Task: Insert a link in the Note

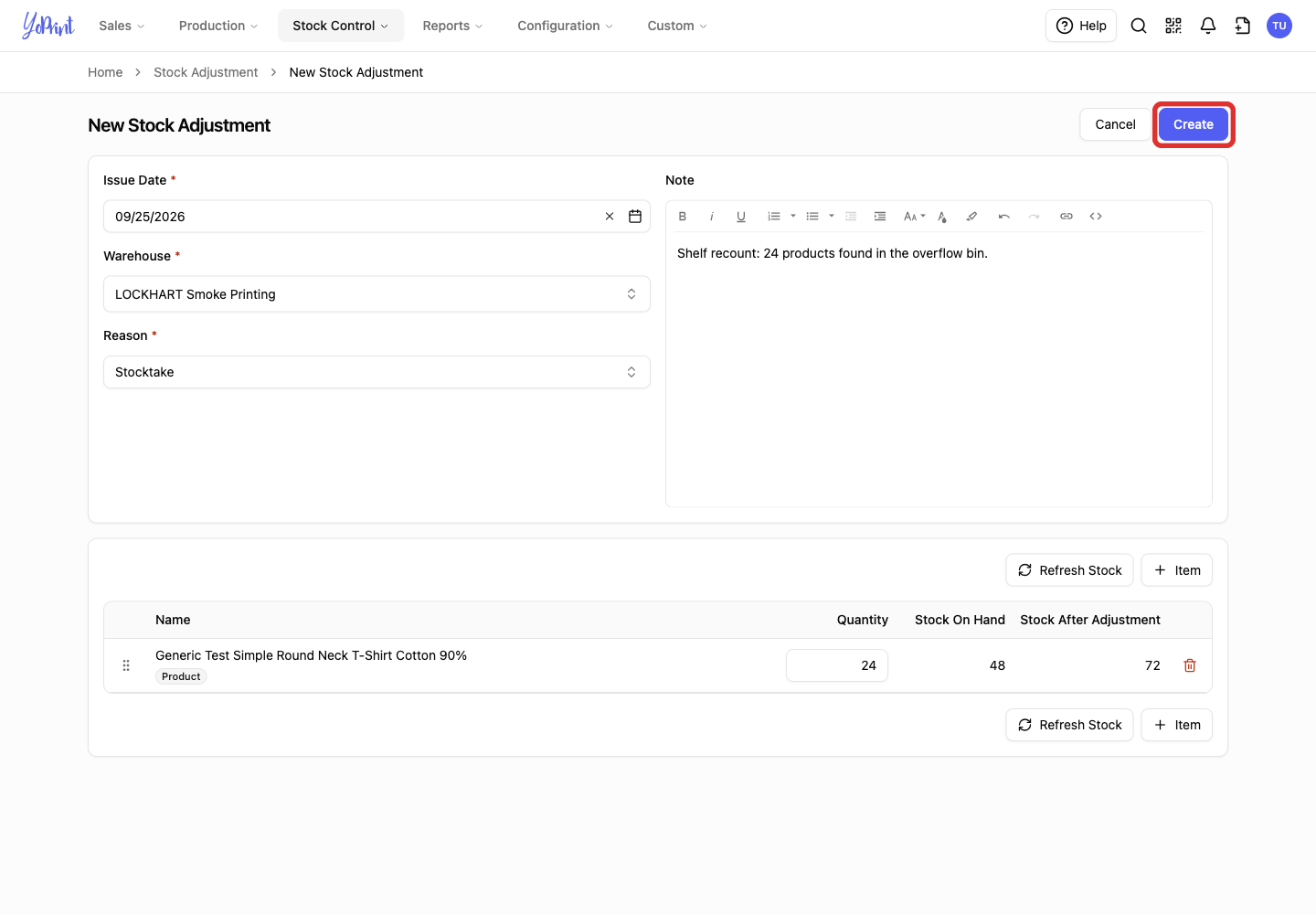Action: point(1067,217)
